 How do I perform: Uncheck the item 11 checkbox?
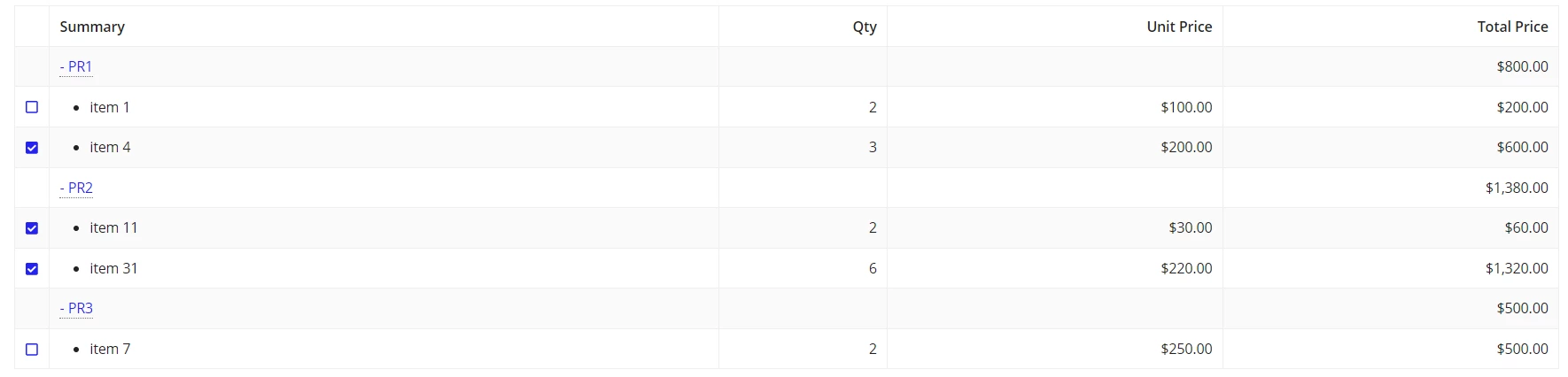pos(32,228)
